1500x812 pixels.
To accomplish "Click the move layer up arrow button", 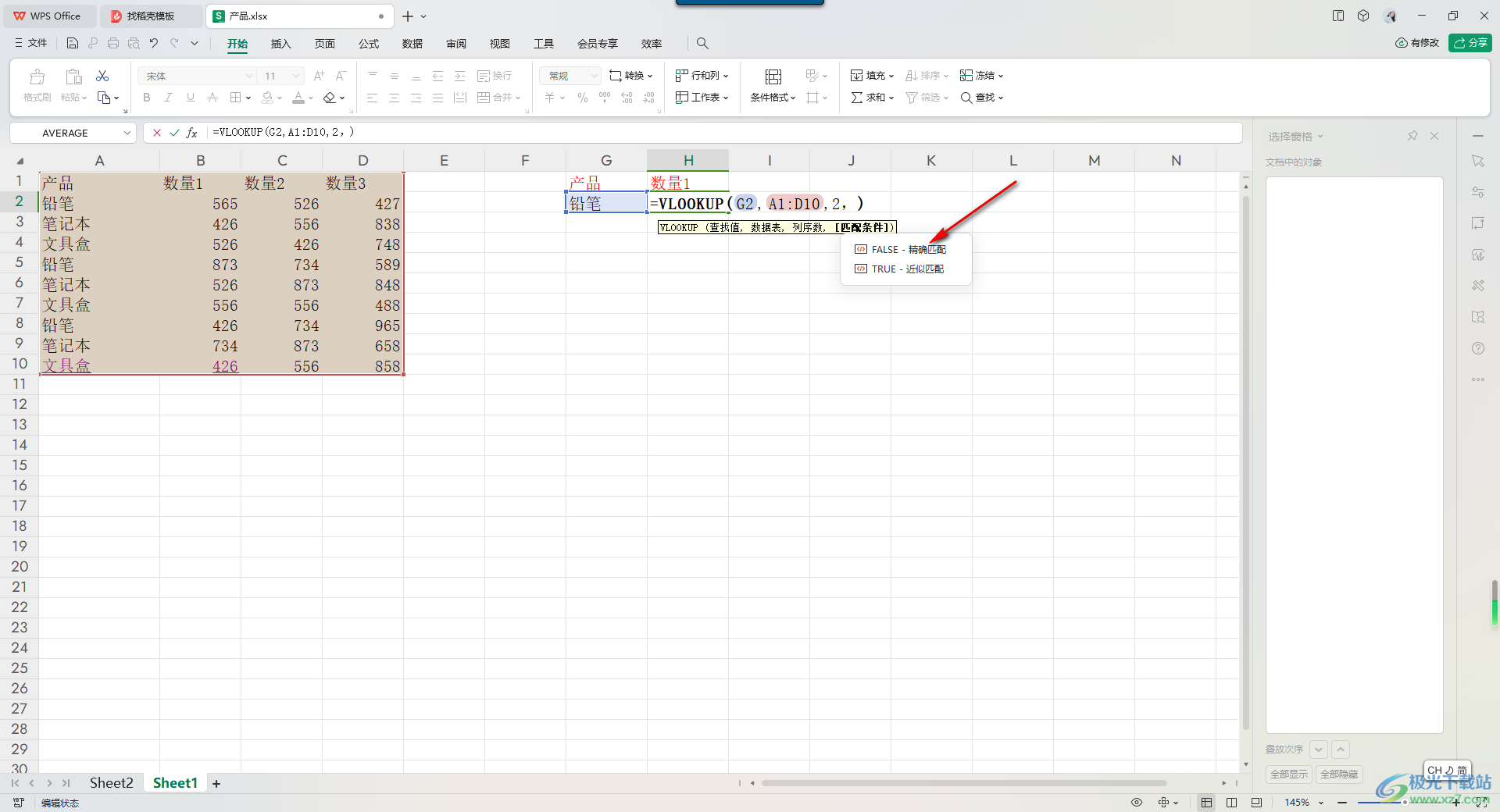I will click(1341, 750).
